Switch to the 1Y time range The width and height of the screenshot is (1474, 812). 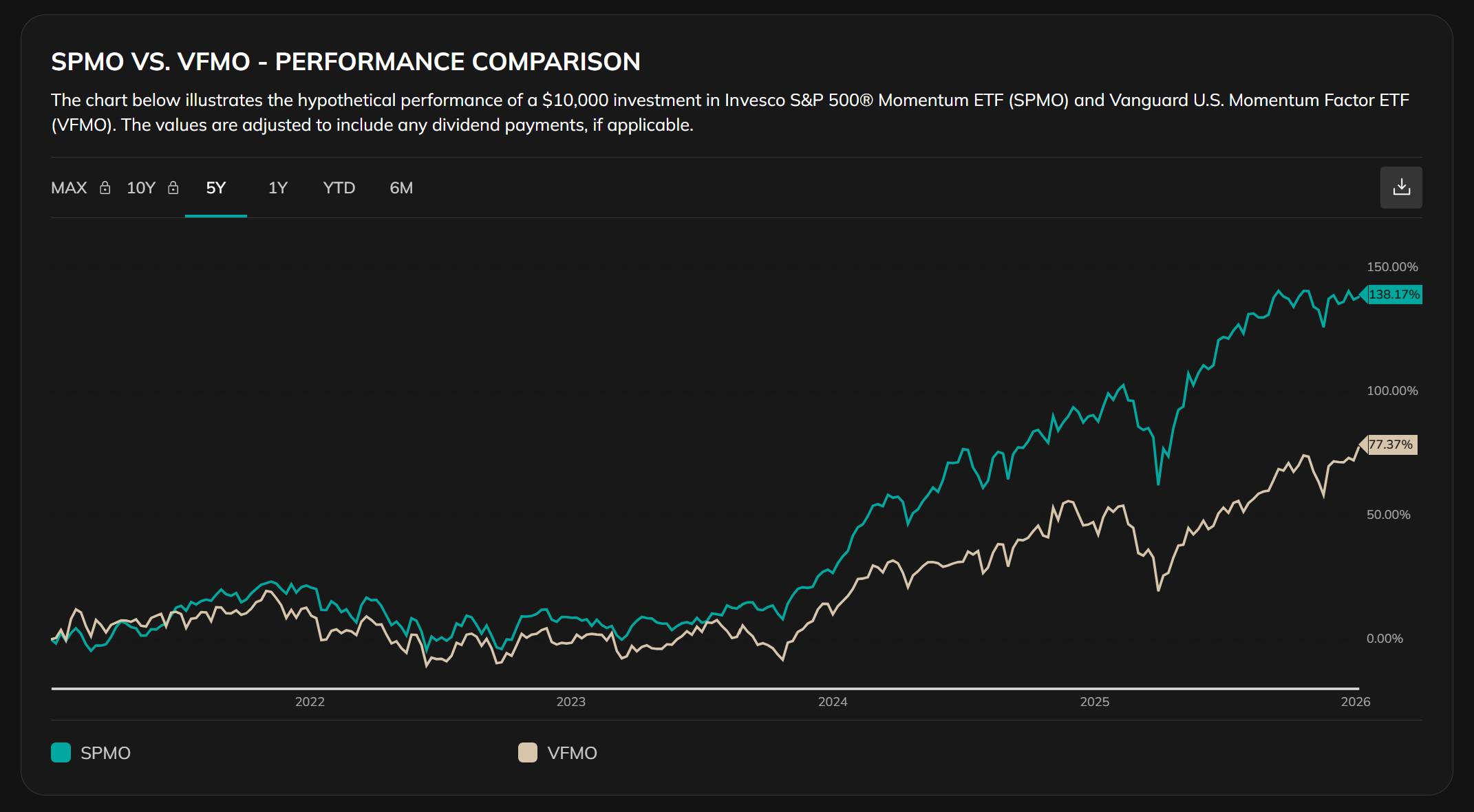(277, 188)
